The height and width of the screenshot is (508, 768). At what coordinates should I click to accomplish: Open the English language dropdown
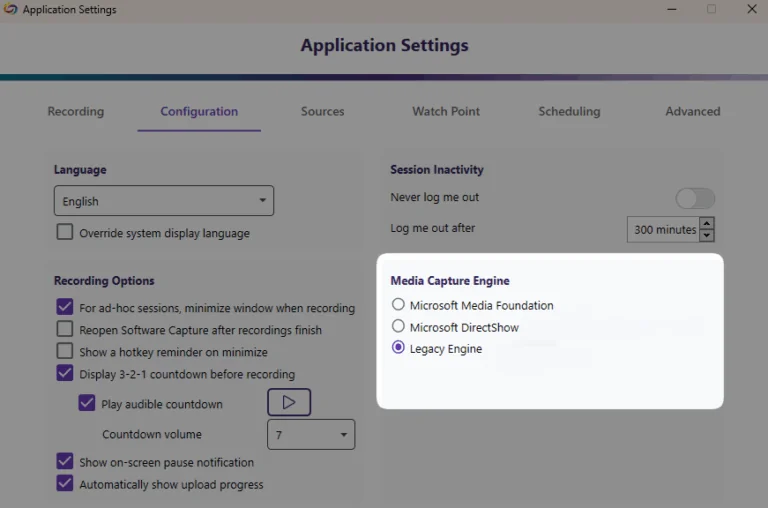pos(164,200)
